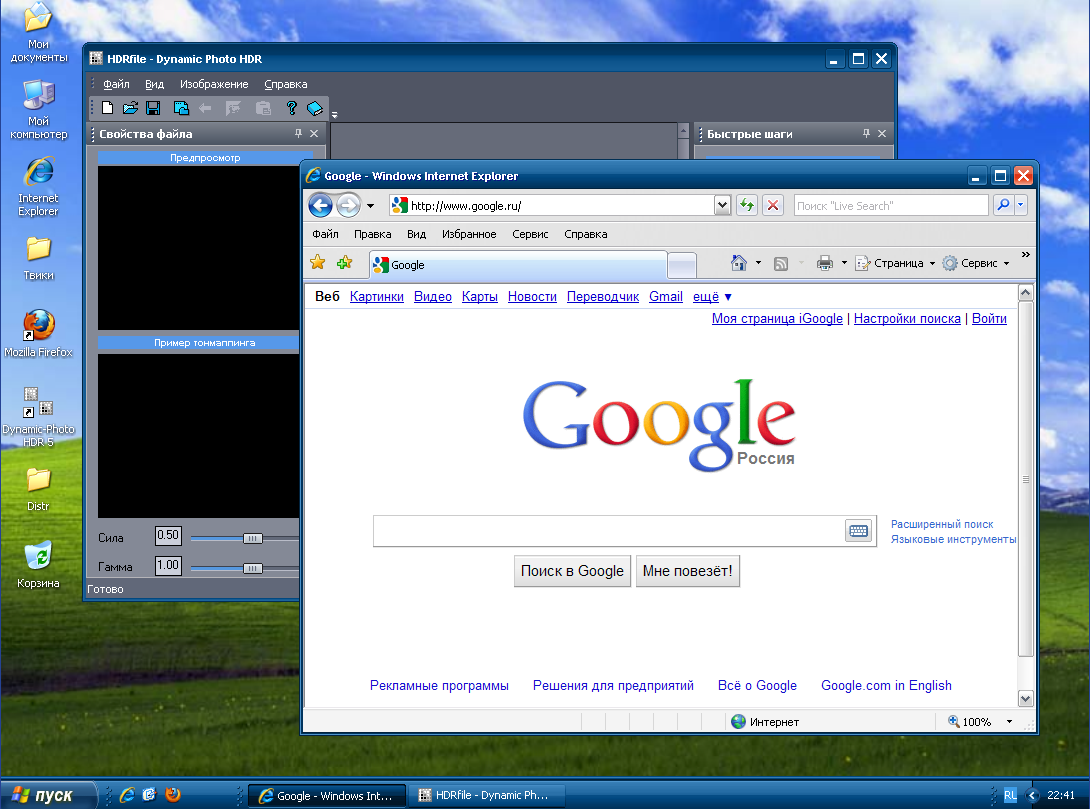
Task: Pin the Быстрые шаги panel
Action: [x=866, y=133]
